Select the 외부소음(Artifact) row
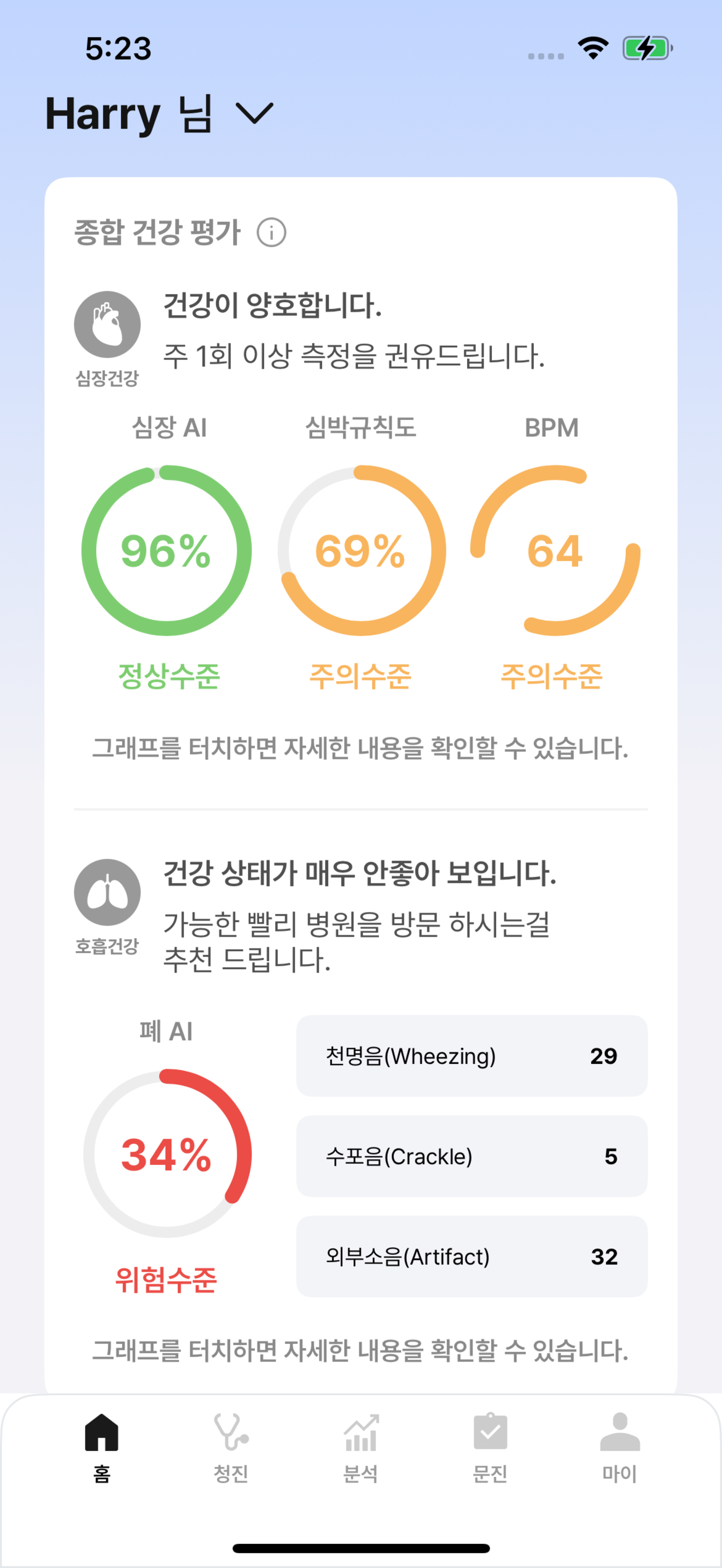The image size is (722, 1568). click(472, 1256)
